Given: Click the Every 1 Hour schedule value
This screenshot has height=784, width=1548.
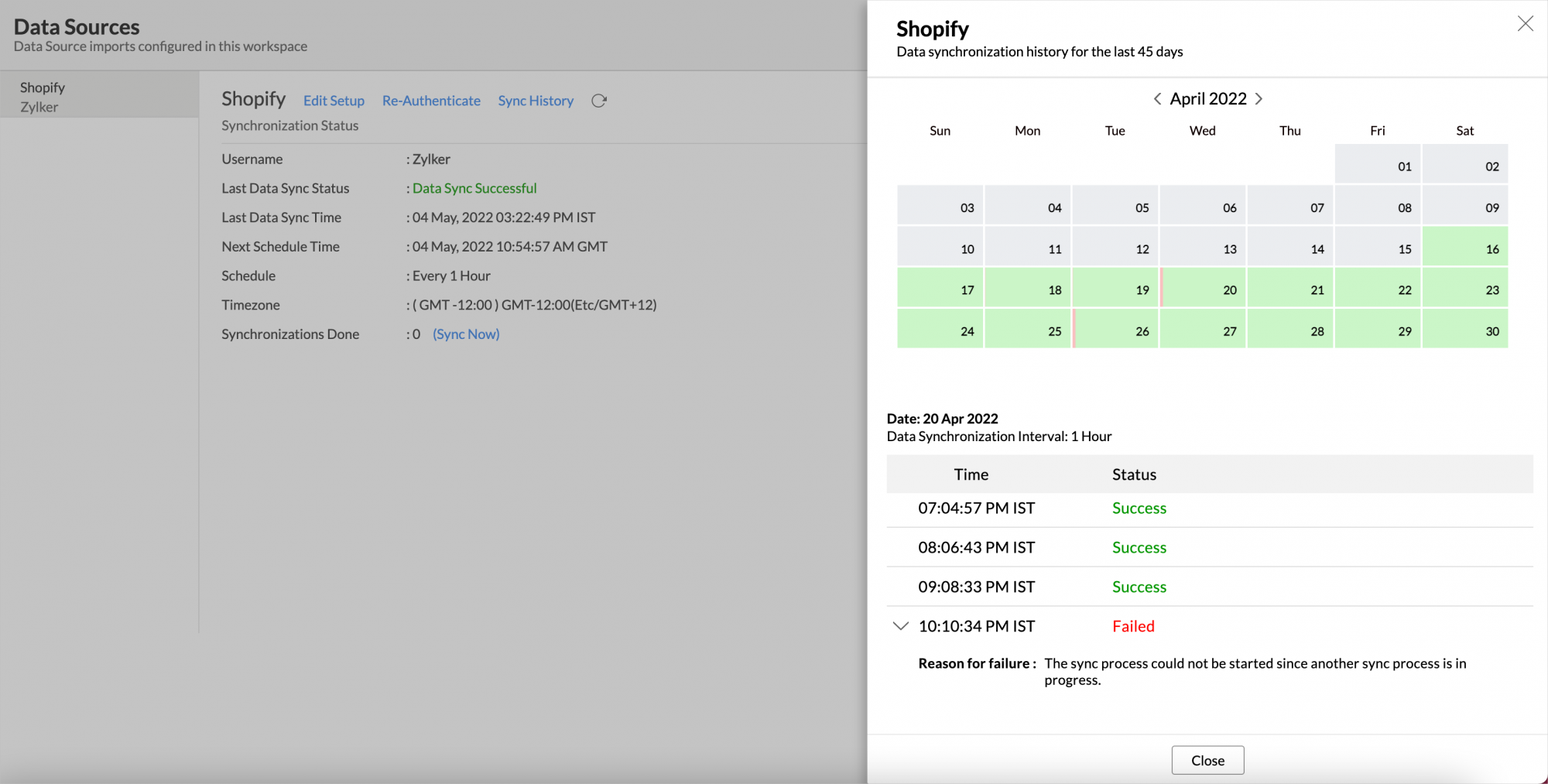Looking at the screenshot, I should [x=451, y=276].
